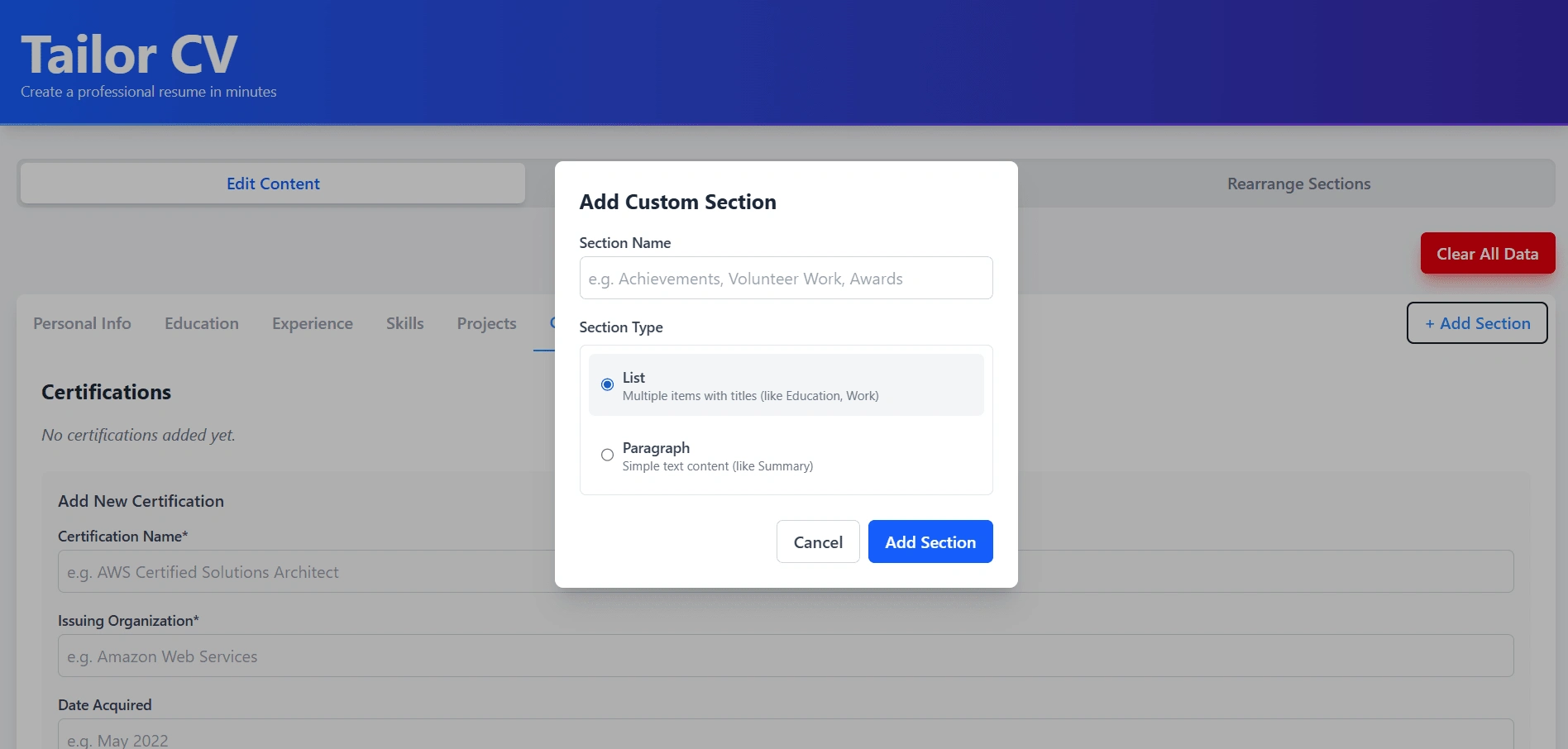
Task: Select the List radio button
Action: tap(607, 384)
